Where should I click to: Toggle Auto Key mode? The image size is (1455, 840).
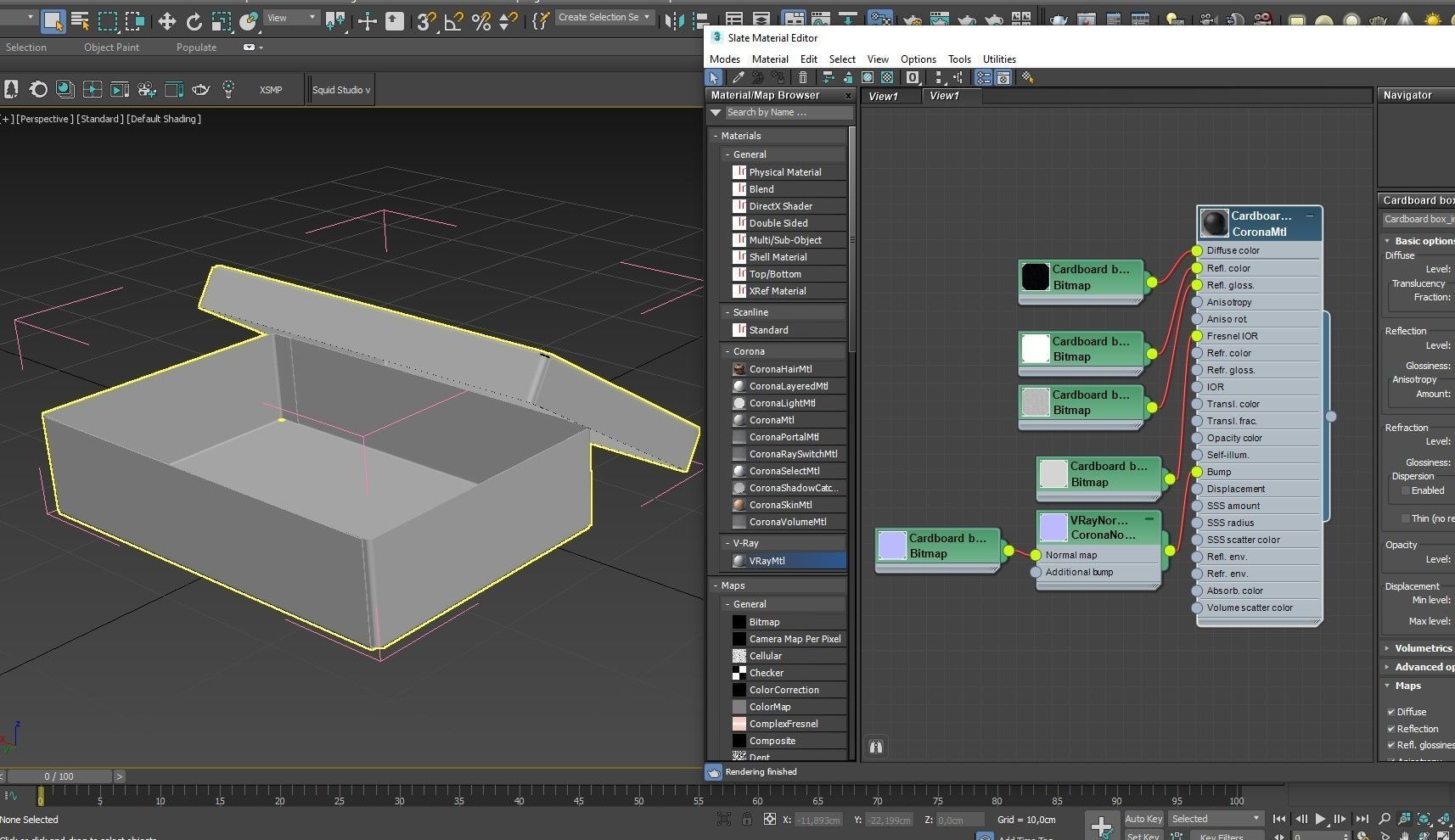click(x=1143, y=819)
